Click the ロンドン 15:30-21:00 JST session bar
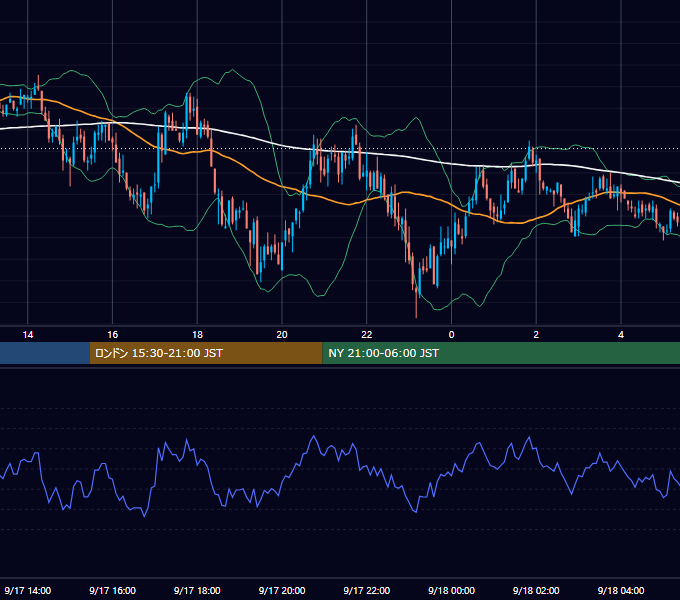The width and height of the screenshot is (680, 600). 206,353
